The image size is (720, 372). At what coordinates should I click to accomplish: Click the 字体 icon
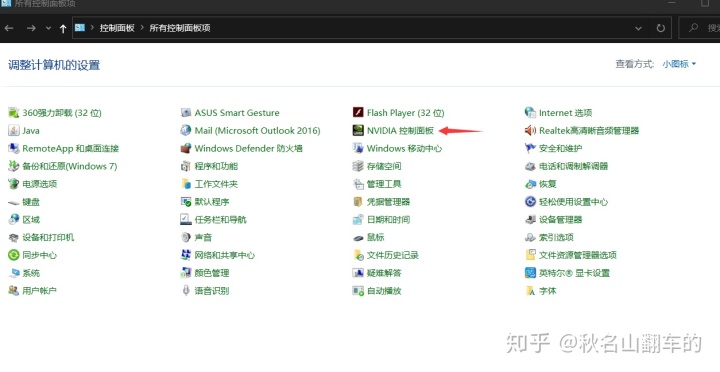530,291
